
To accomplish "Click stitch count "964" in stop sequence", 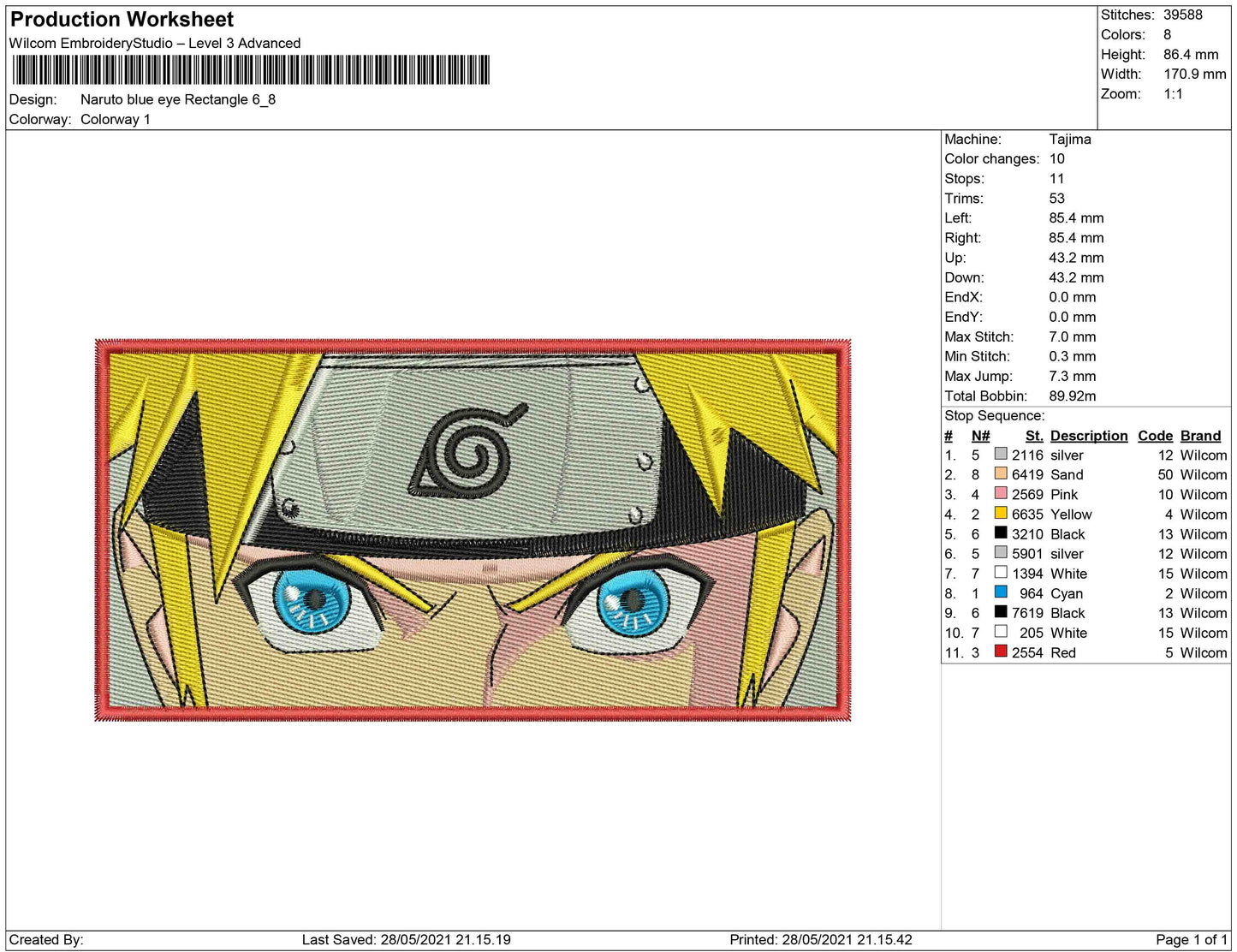I will (1032, 593).
